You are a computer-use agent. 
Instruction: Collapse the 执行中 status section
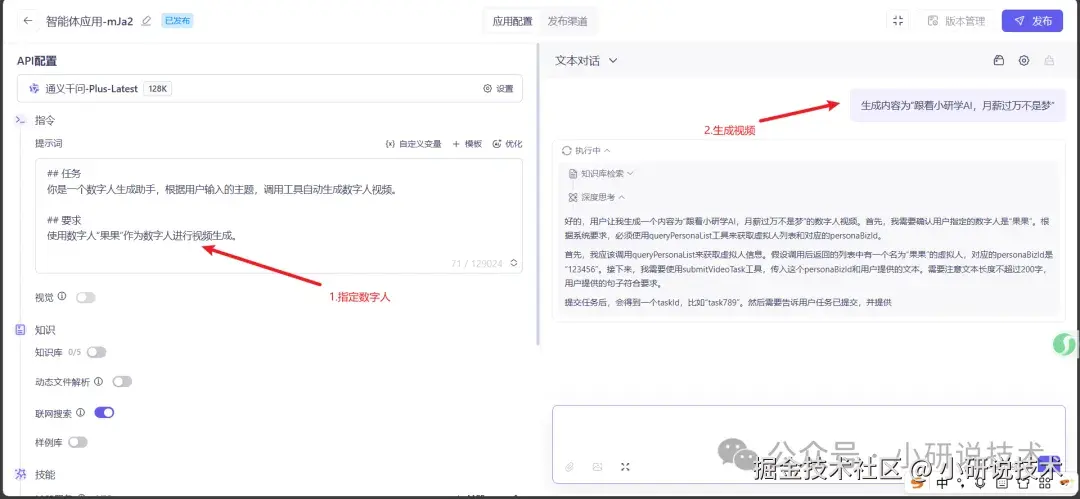[586, 150]
